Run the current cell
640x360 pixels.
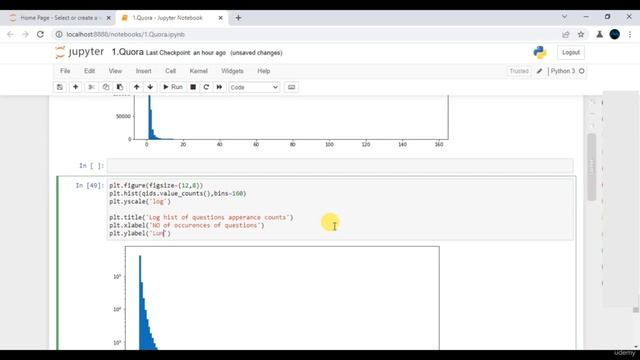pyautogui.click(x=173, y=87)
